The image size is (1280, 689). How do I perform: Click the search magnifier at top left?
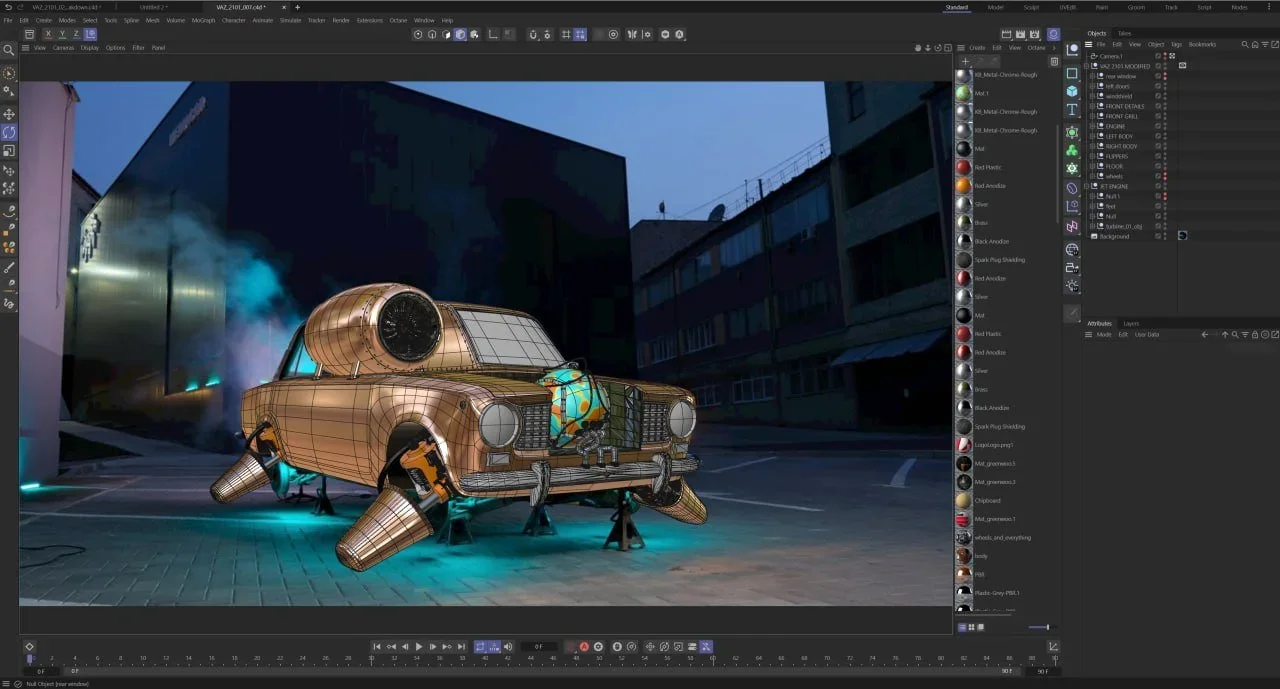point(9,50)
